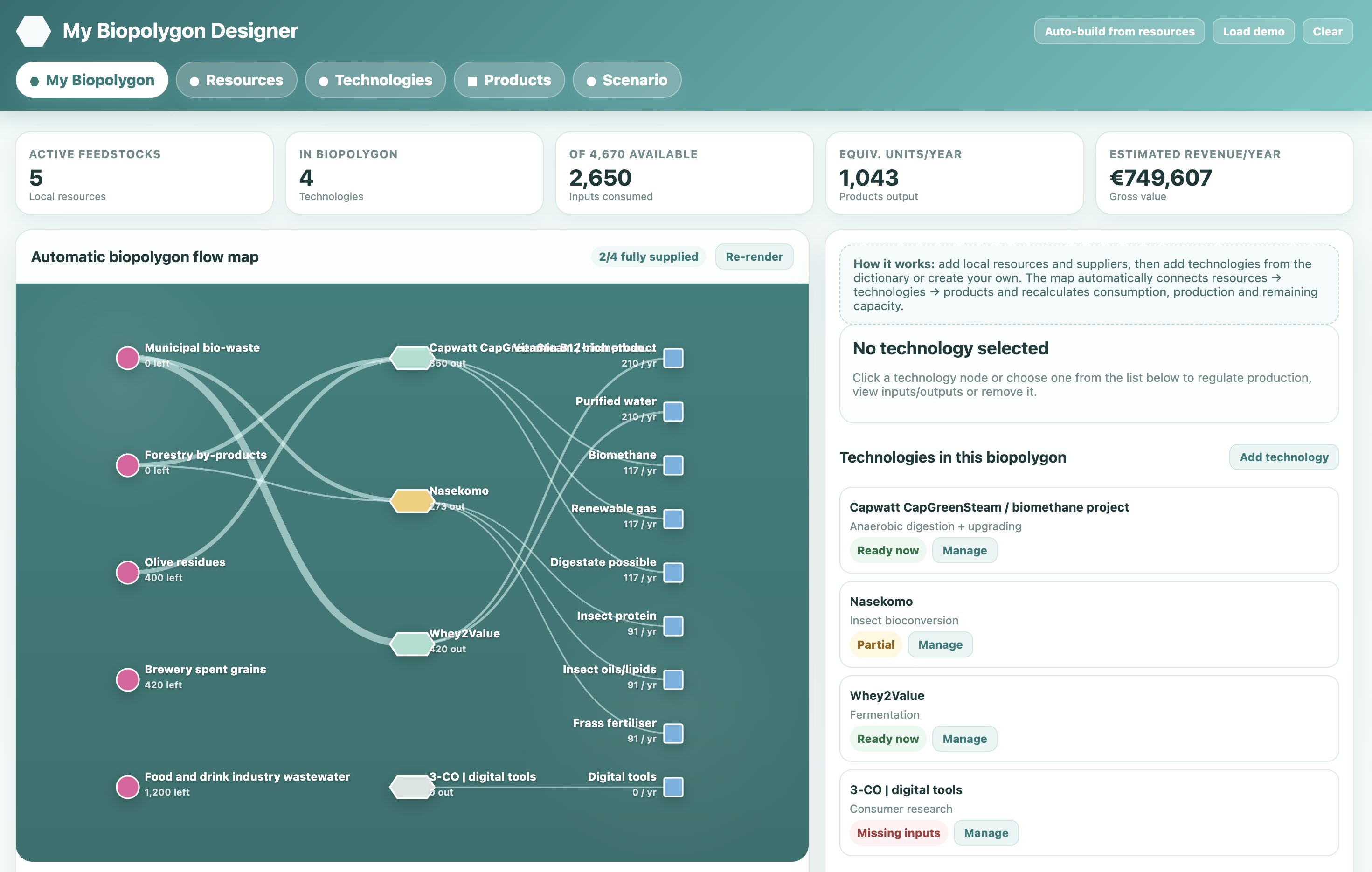This screenshot has height=872, width=1372.
Task: Click the Partial status badge on Nasekomo
Action: 875,644
